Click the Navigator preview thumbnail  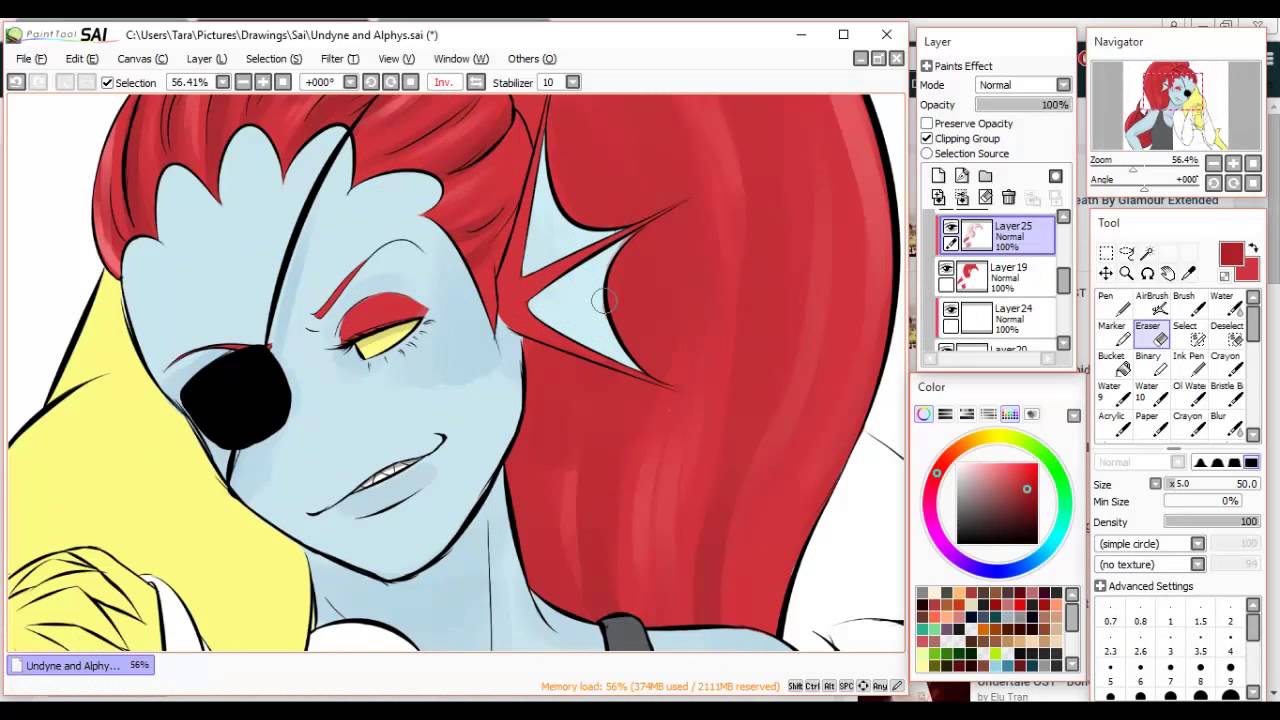tap(1176, 106)
